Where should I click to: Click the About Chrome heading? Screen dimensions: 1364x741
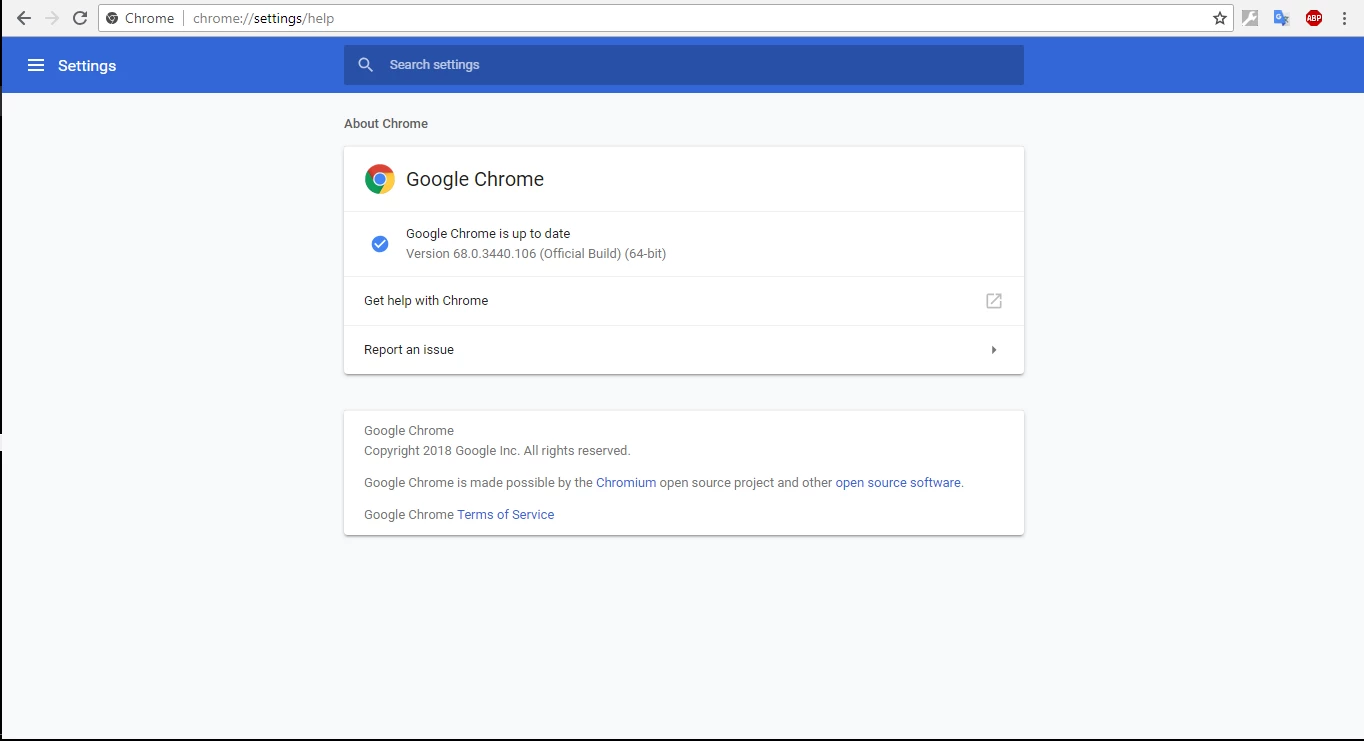[x=386, y=124]
